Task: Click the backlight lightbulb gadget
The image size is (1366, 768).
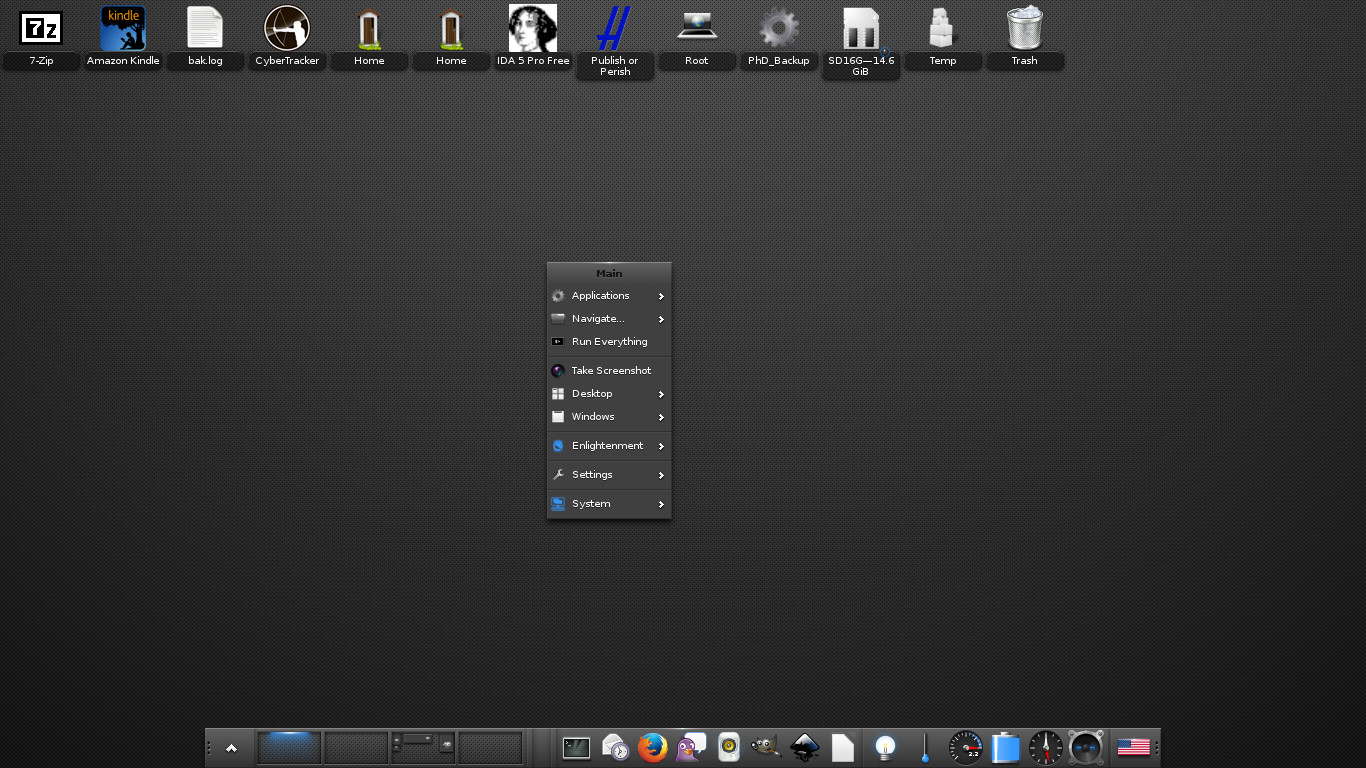Action: pyautogui.click(x=885, y=747)
